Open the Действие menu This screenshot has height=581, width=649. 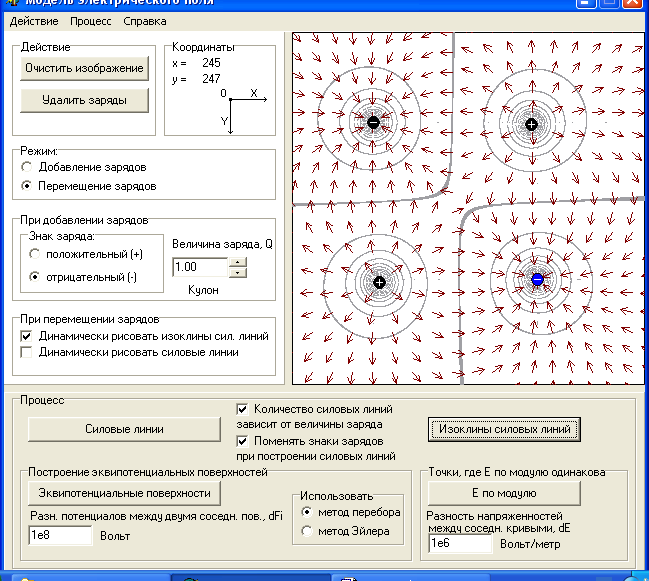34,21
